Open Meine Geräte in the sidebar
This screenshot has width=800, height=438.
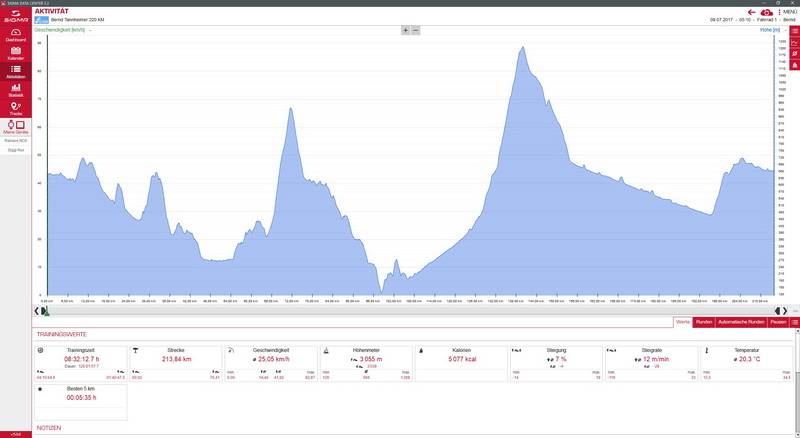point(16,128)
